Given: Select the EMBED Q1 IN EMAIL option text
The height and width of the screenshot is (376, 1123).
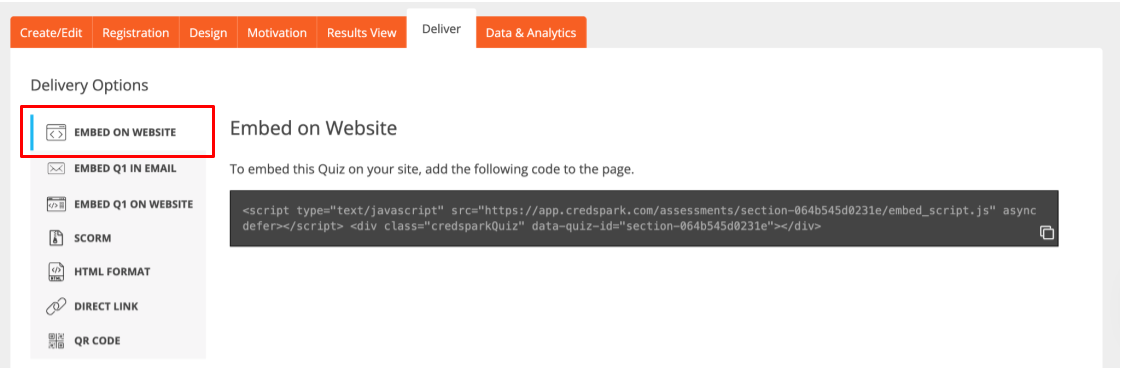Looking at the screenshot, I should click(125, 168).
